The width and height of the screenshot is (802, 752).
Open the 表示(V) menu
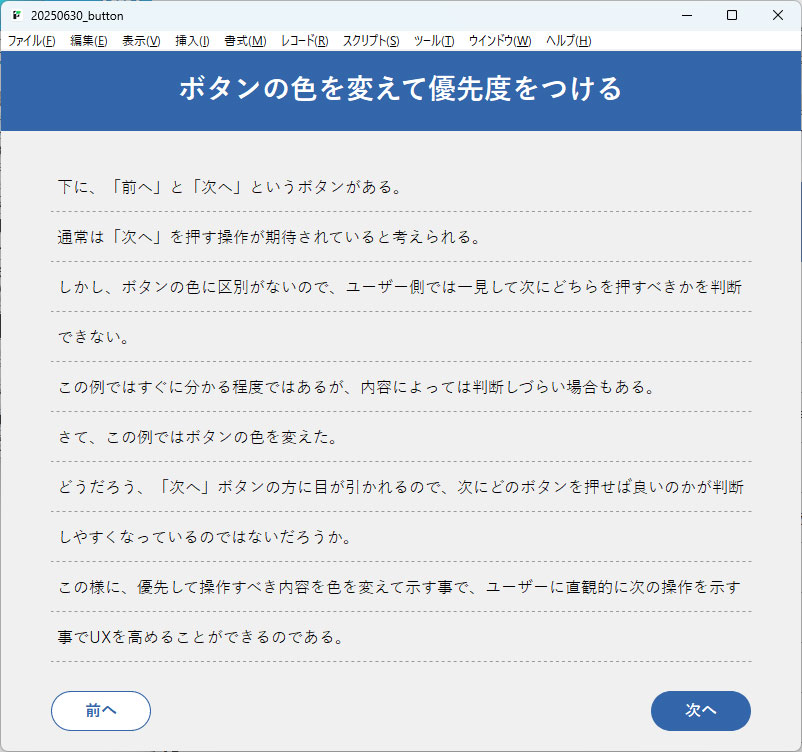click(x=141, y=41)
